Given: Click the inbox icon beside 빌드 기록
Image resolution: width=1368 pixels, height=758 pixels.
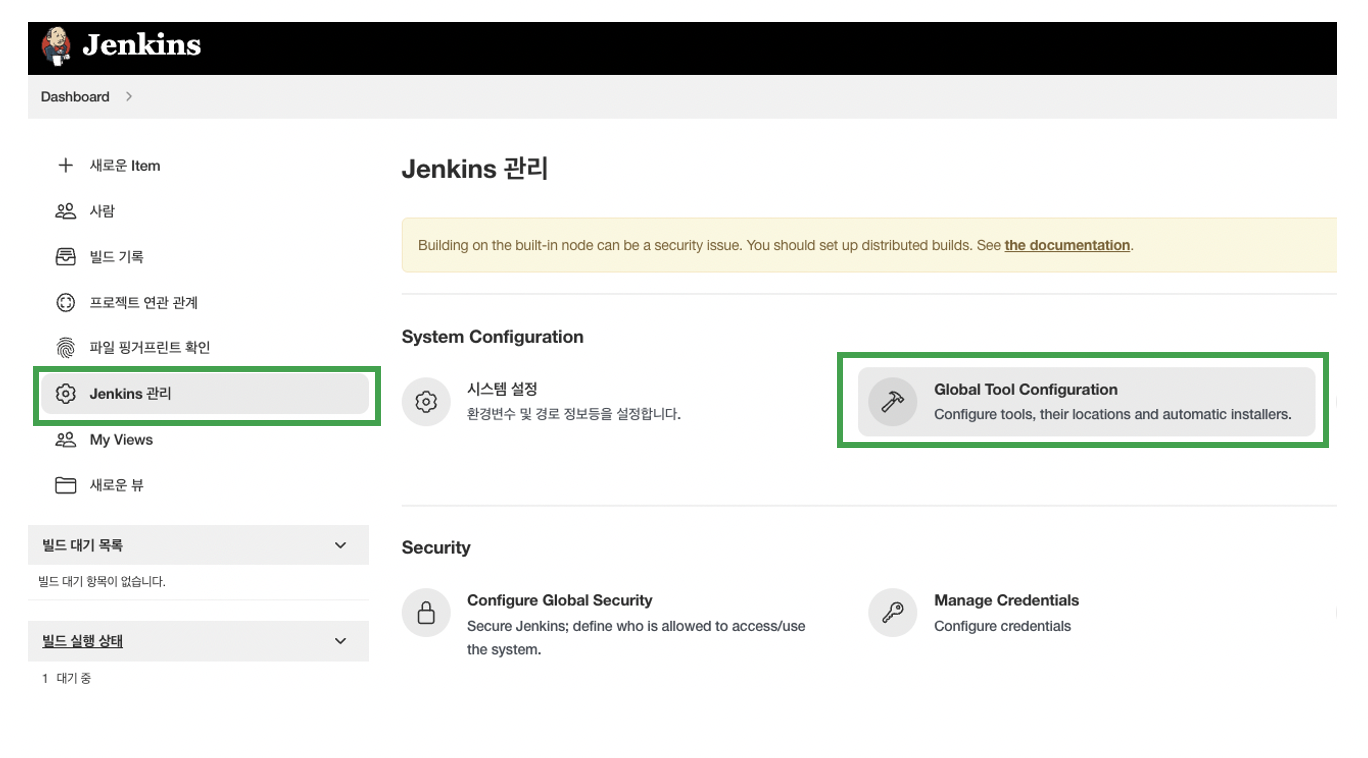Looking at the screenshot, I should 65,257.
